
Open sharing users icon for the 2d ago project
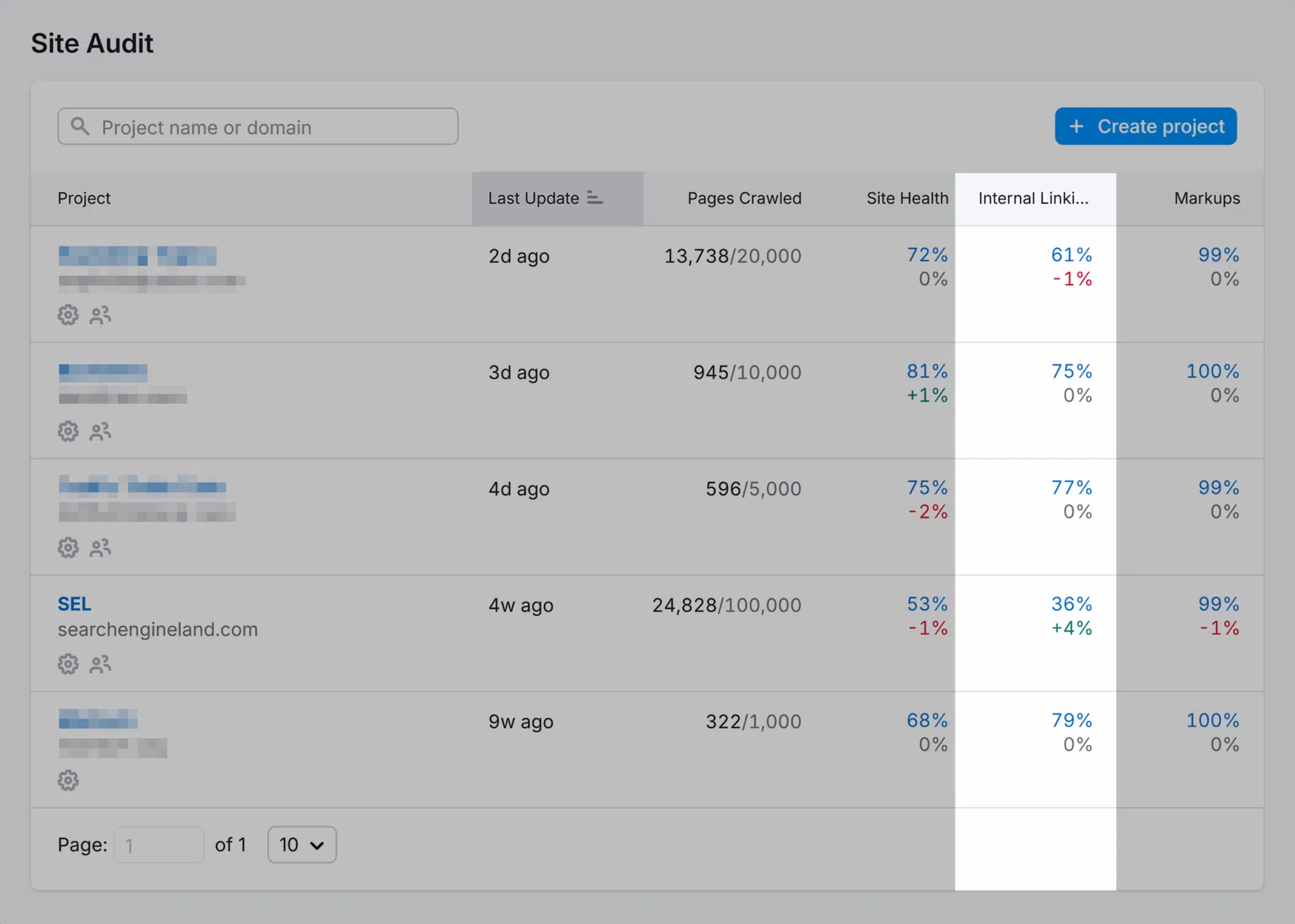pos(101,315)
